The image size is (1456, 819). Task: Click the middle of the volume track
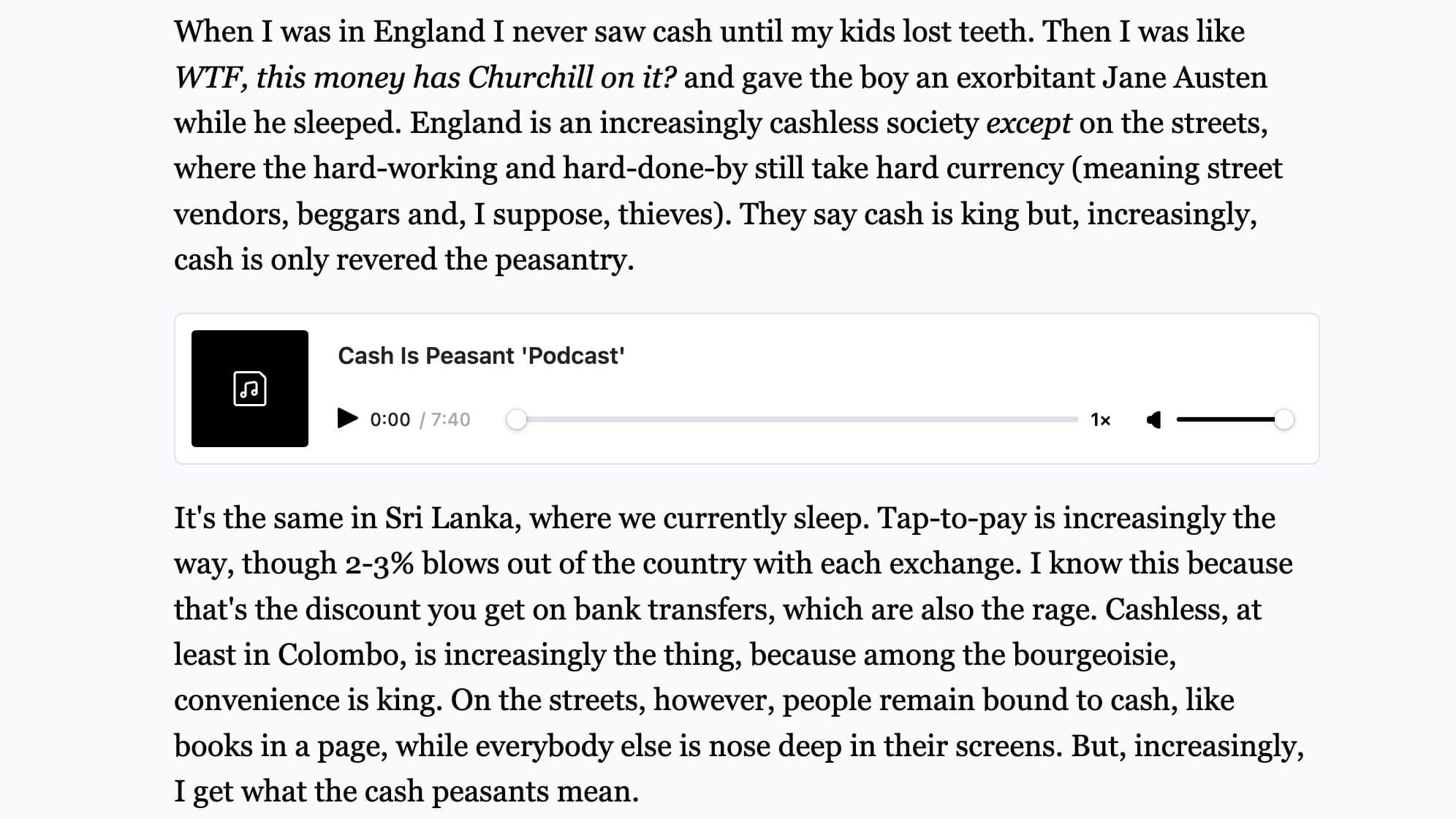[x=1228, y=419]
